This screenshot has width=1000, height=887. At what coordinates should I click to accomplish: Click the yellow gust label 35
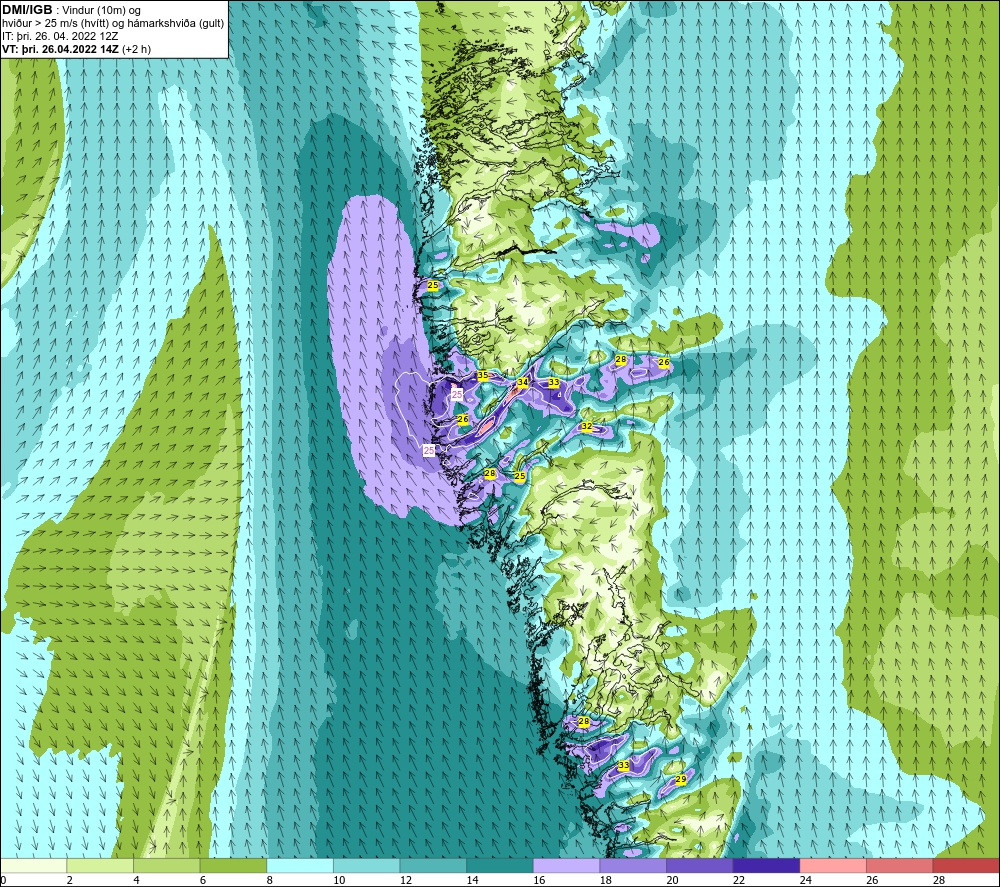pos(483,376)
